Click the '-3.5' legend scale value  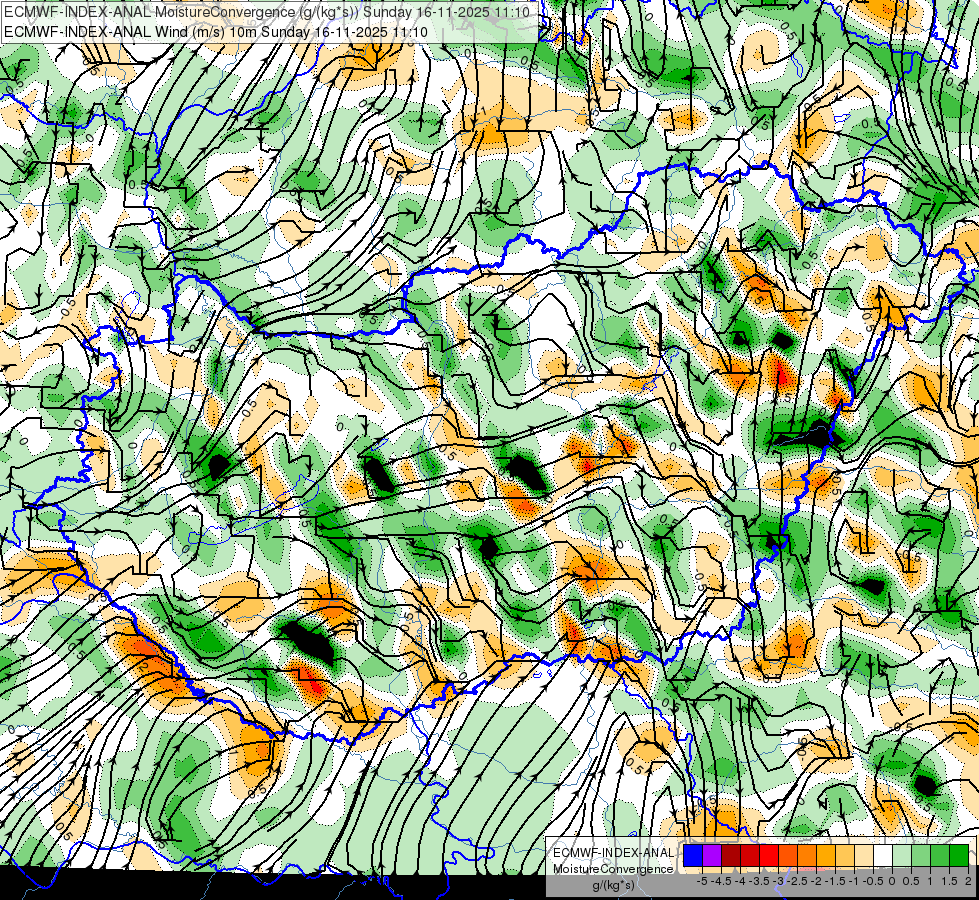[759, 881]
